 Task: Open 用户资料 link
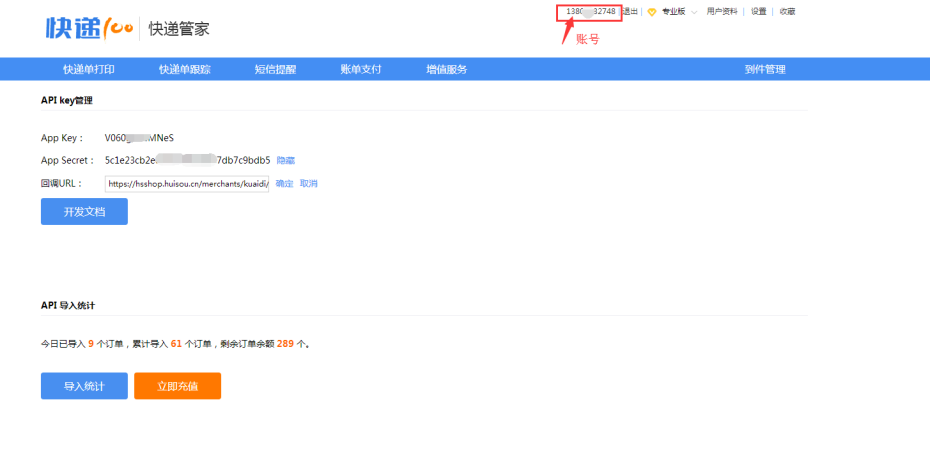(722, 12)
